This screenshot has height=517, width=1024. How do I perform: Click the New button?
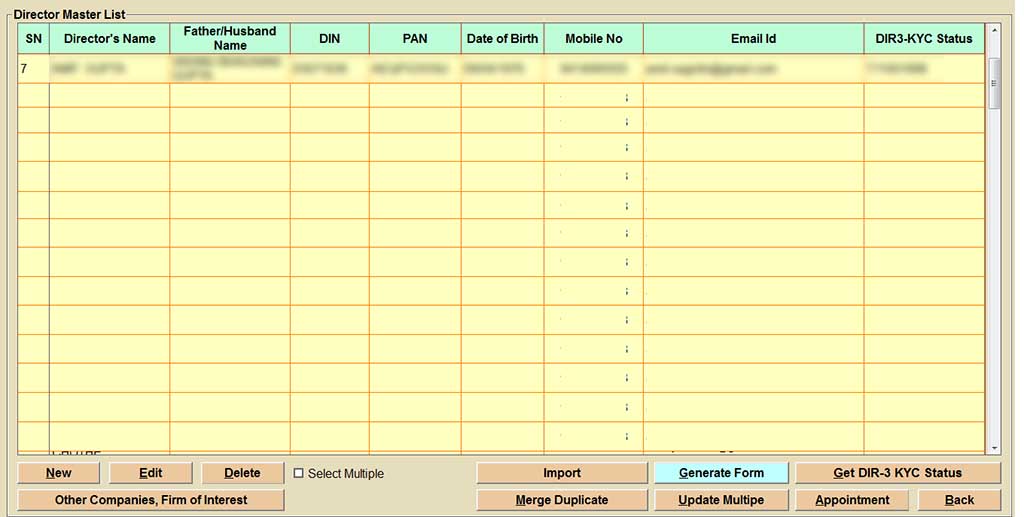click(x=58, y=473)
